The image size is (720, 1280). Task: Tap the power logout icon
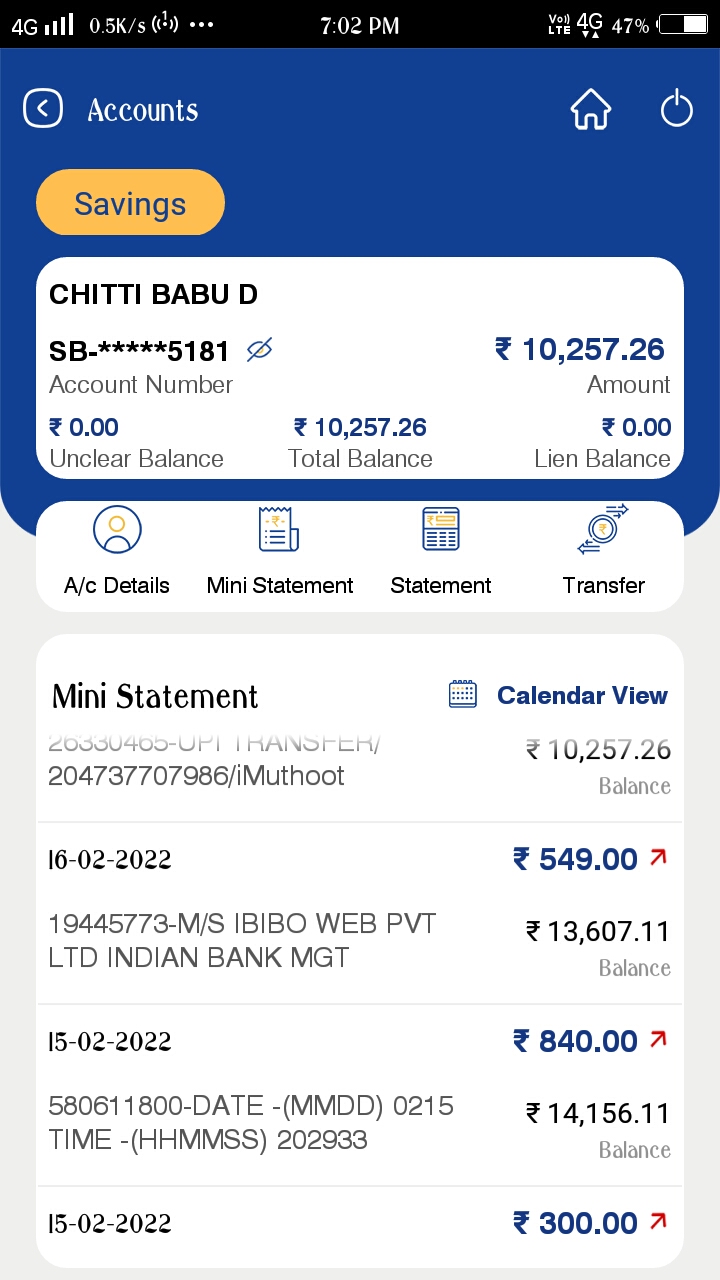pyautogui.click(x=677, y=109)
